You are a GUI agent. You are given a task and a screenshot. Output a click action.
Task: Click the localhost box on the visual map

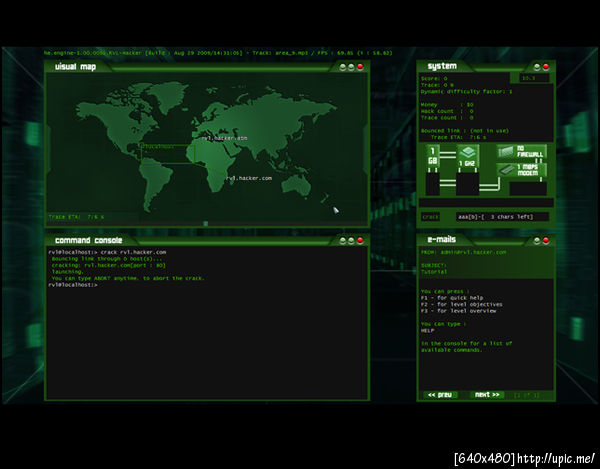pyautogui.click(x=168, y=154)
